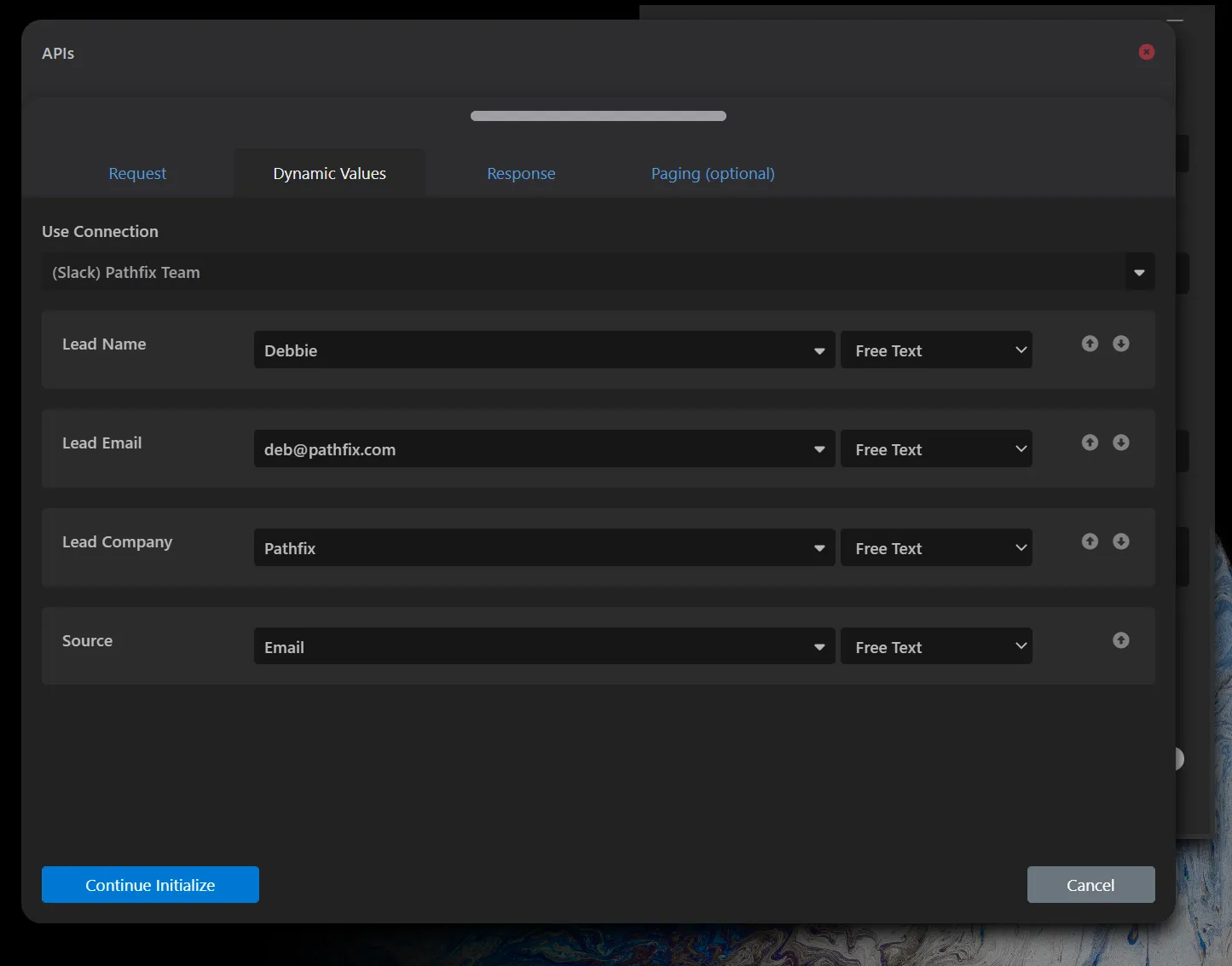
Task: Click the Use Connection heading
Action: click(100, 231)
